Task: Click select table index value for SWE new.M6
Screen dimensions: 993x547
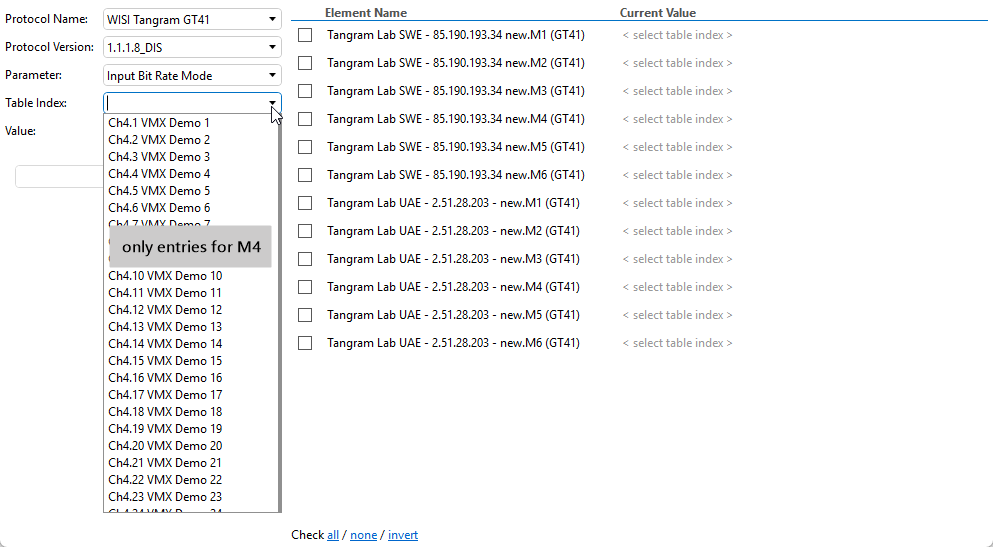Action: coord(678,175)
